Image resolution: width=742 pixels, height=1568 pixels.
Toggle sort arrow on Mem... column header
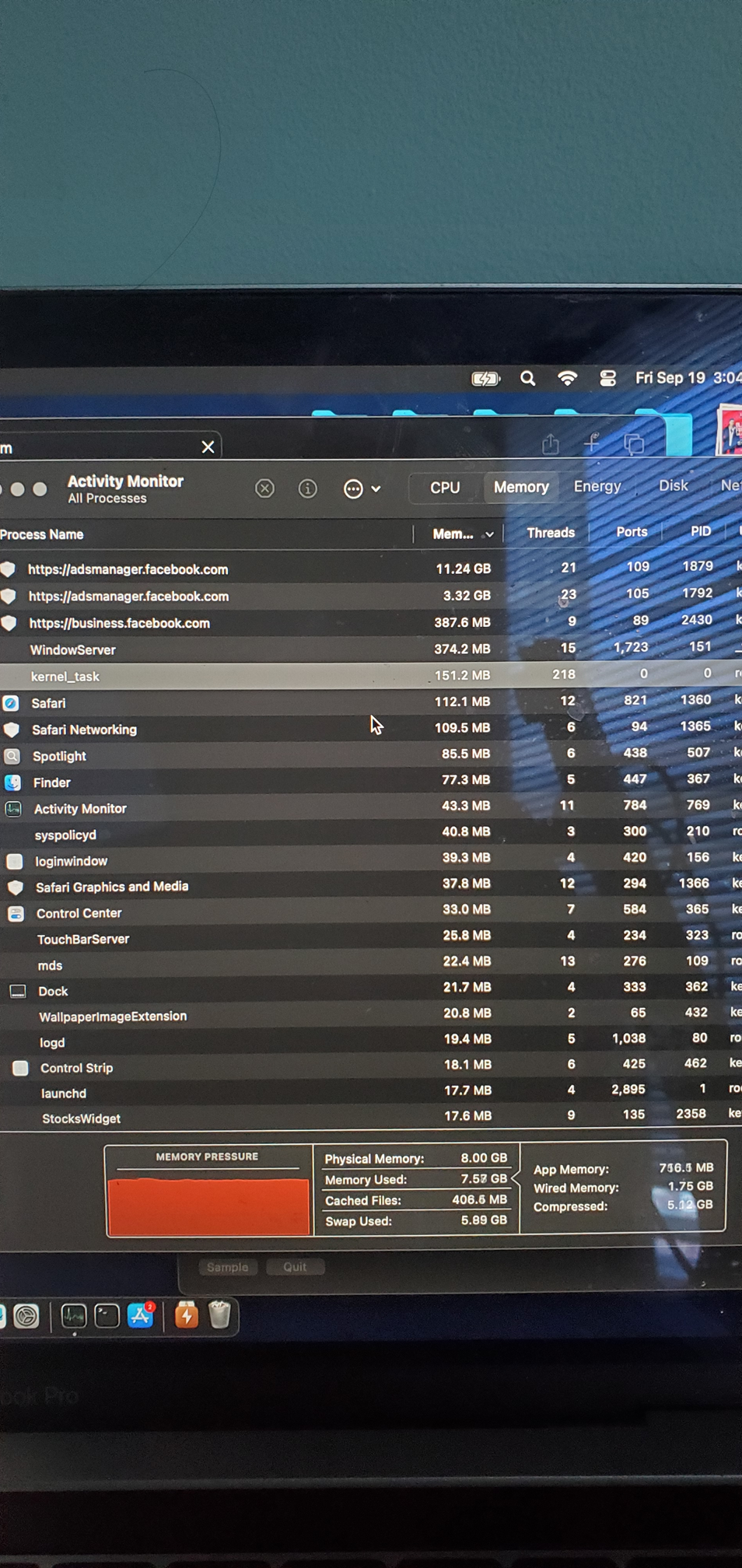[x=488, y=534]
